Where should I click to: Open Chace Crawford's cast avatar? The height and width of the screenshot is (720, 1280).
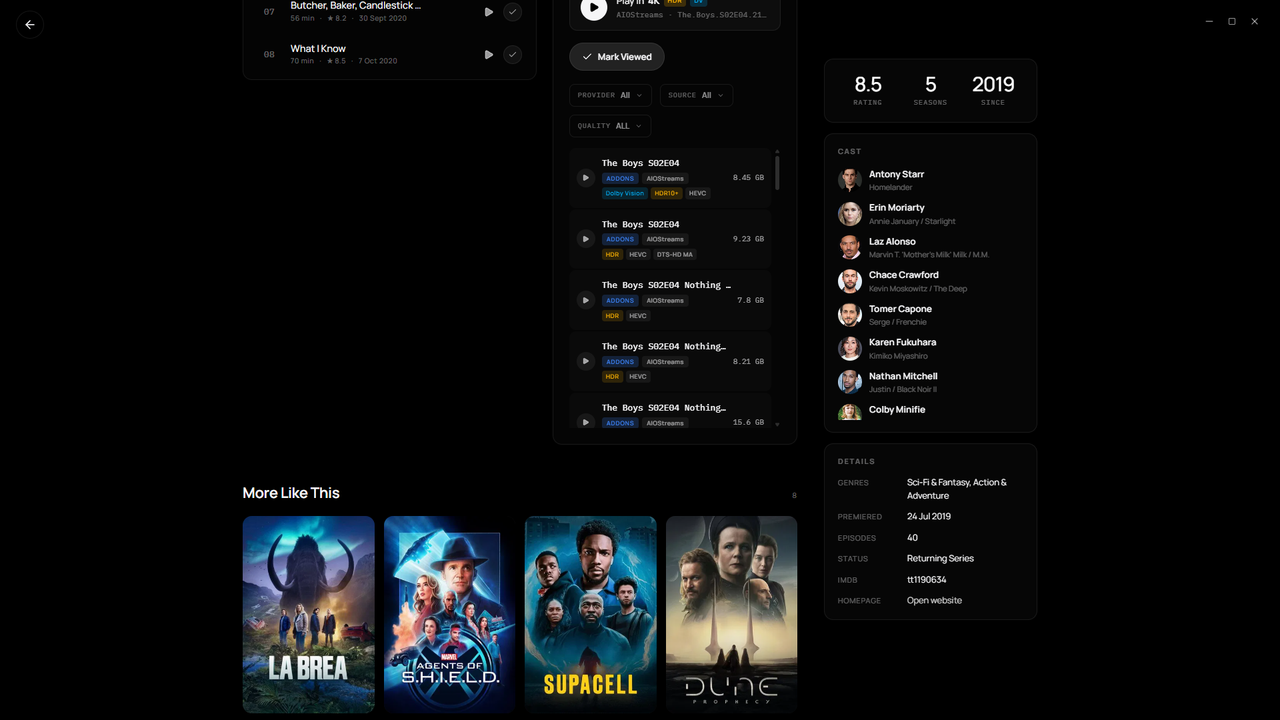(x=850, y=281)
